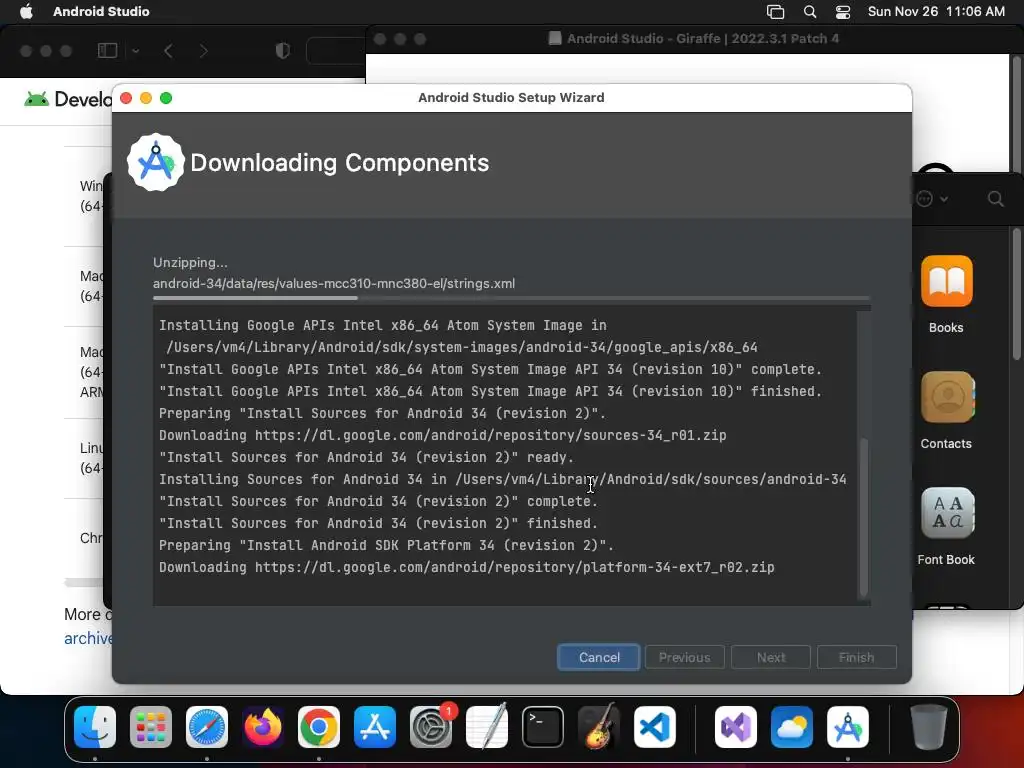Open Trash from the Dock

point(929,727)
